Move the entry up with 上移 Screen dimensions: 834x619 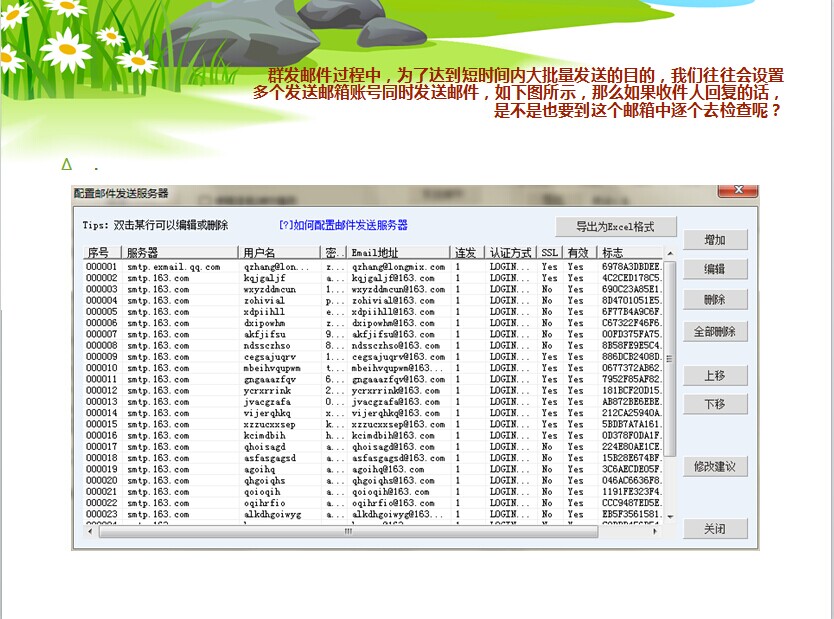[x=714, y=376]
